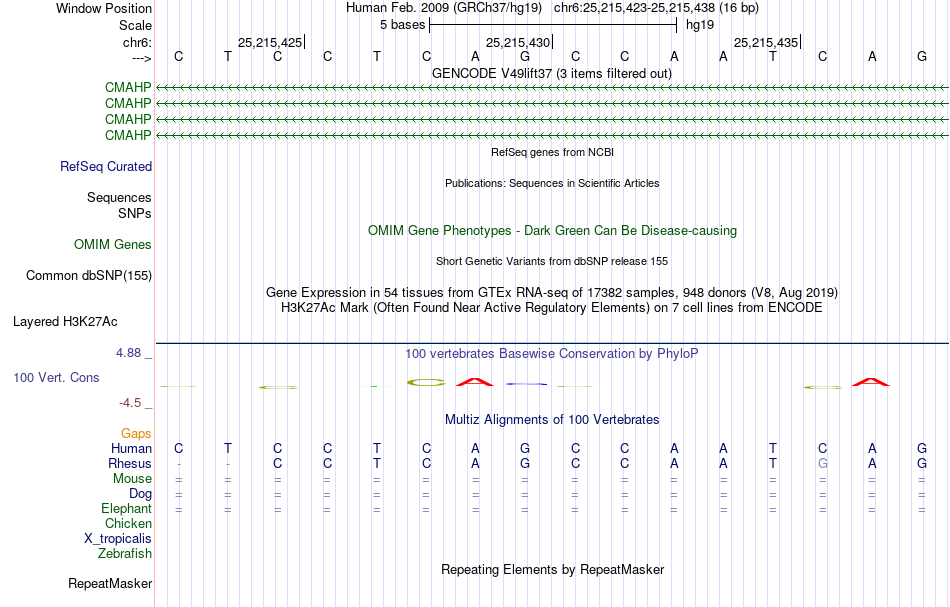Click the Dog species label
Viewport: 950px width, 607px height.
coord(140,494)
